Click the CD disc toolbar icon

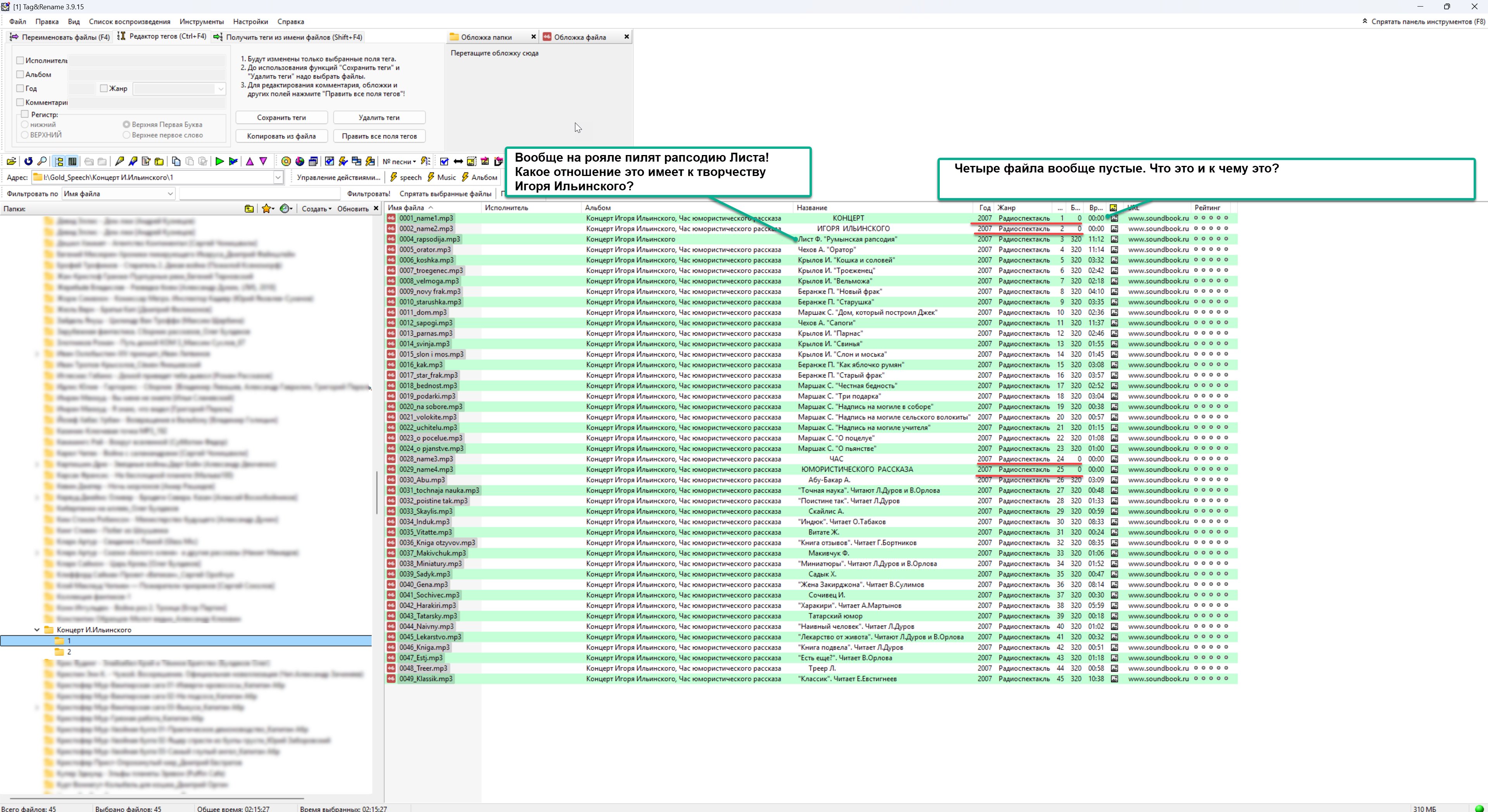coord(286,162)
